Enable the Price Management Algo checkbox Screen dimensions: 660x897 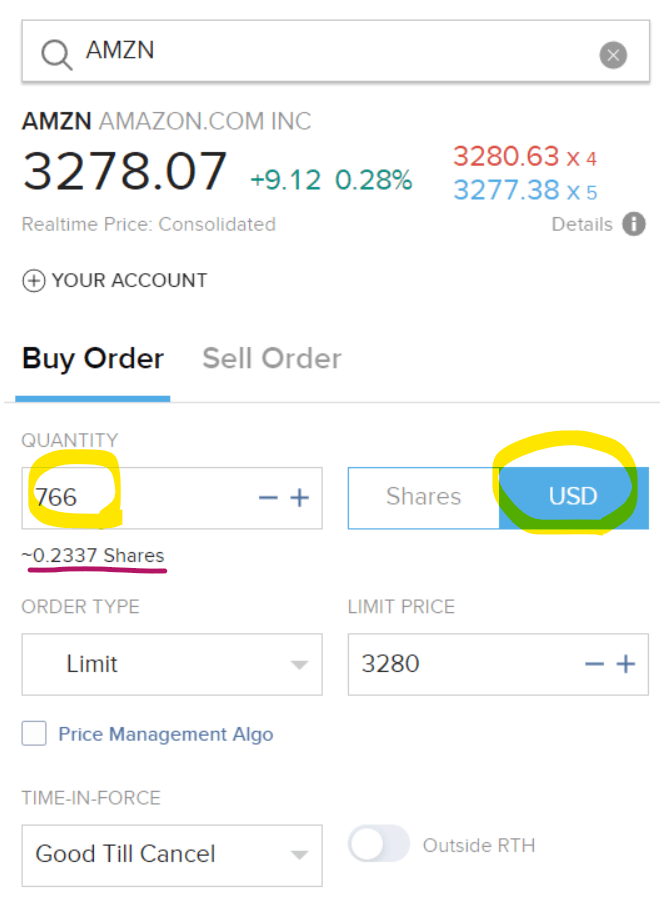(x=34, y=733)
